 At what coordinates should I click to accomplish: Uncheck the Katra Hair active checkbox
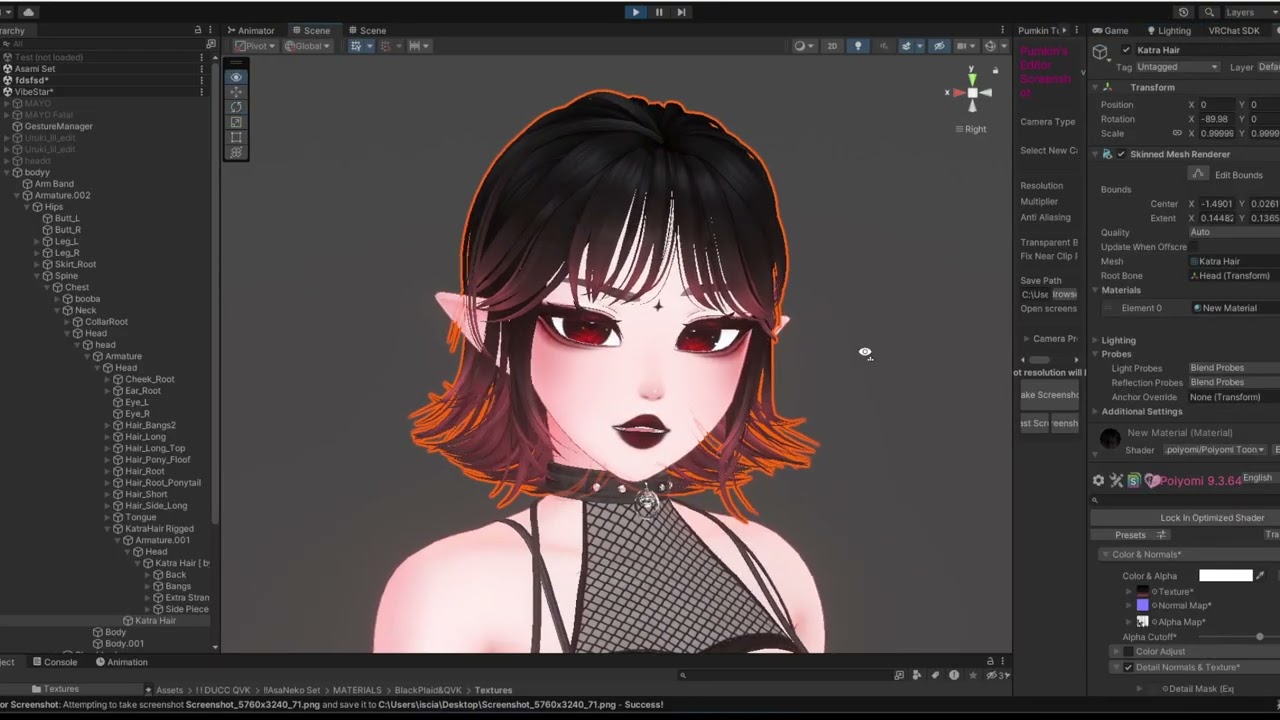coord(1127,50)
